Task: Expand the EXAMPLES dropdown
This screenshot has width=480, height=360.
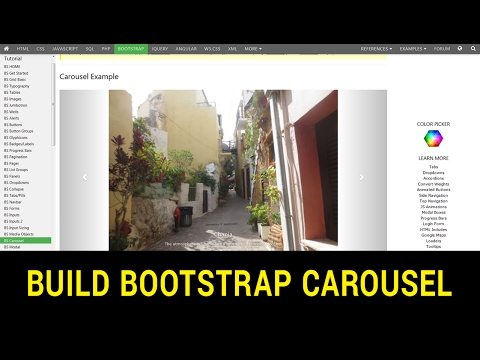Action: coord(413,49)
